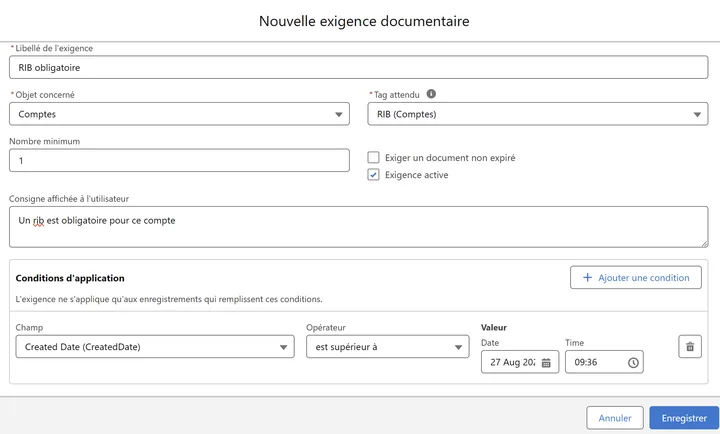Open the Opérateur est supérieur à dropdown
This screenshot has width=720, height=434.
[388, 347]
